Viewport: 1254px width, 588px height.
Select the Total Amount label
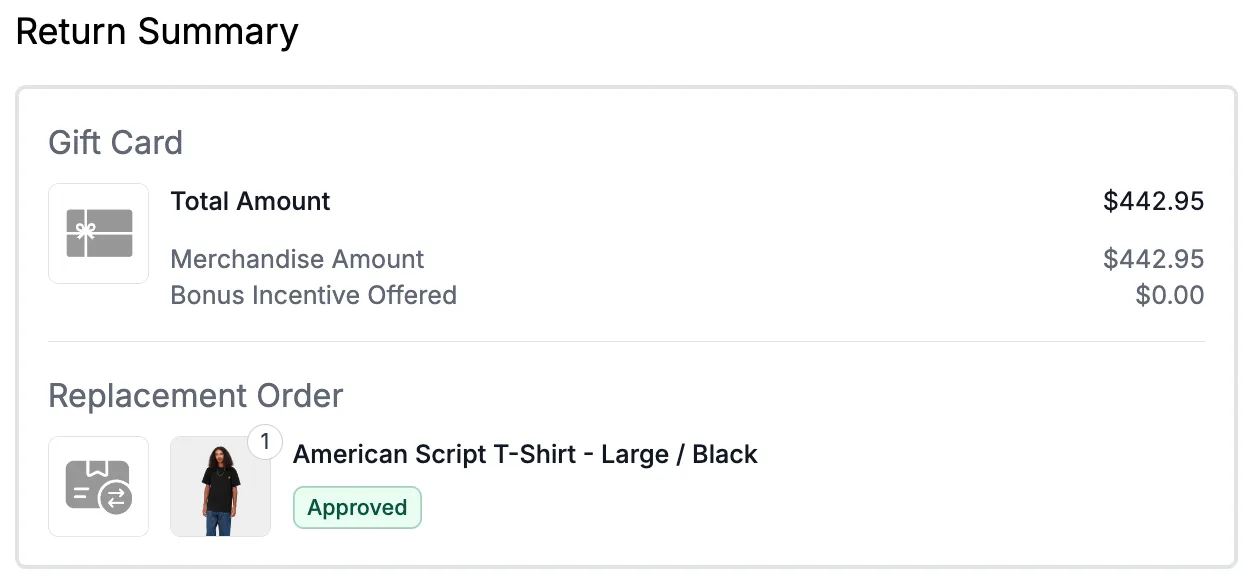click(x=250, y=201)
